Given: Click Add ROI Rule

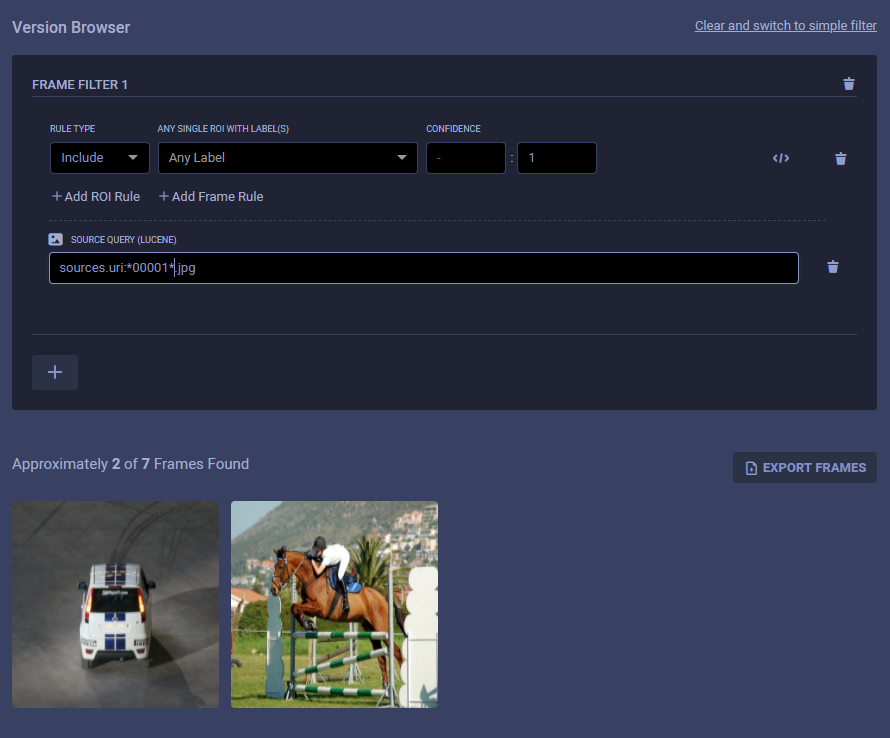Looking at the screenshot, I should [96, 197].
